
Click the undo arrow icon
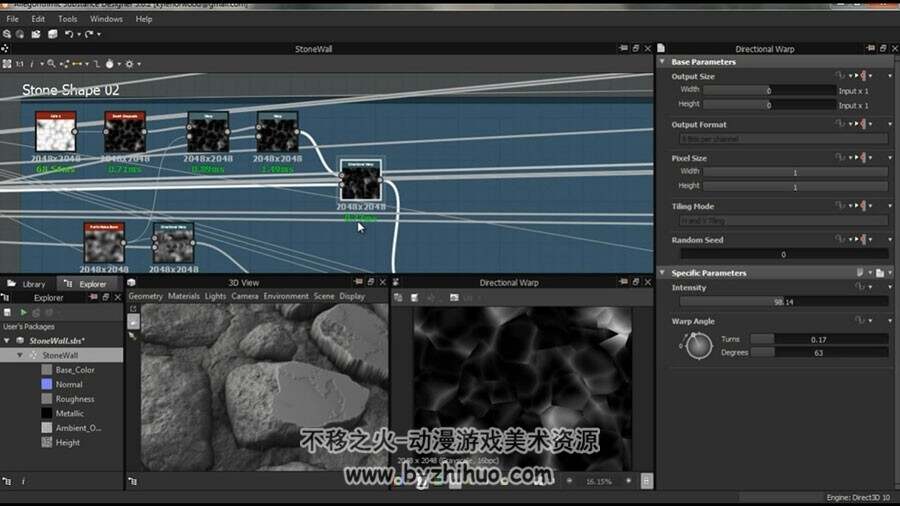pos(68,34)
